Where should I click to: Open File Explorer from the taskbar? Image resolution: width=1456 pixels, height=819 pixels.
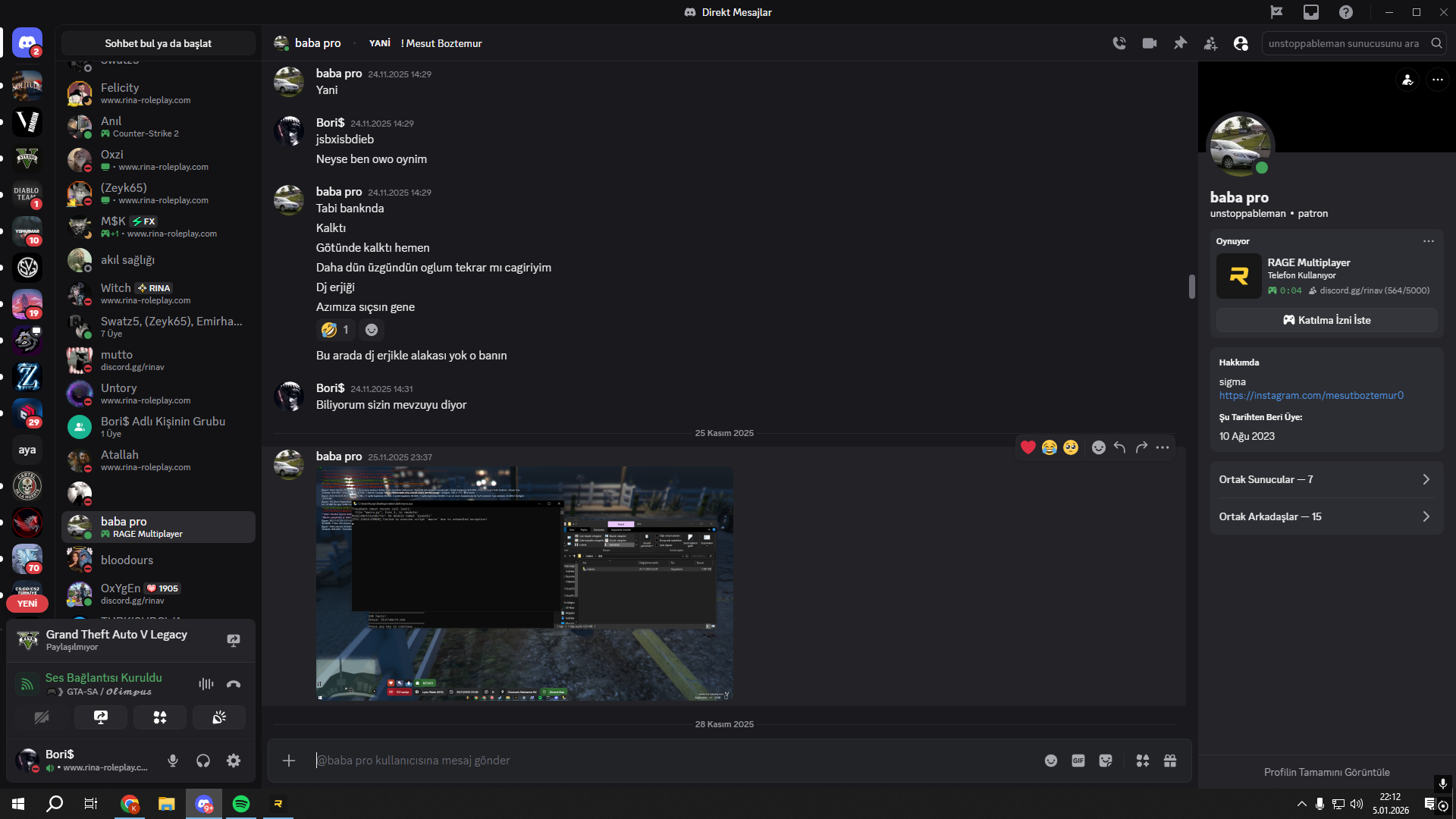(167, 804)
